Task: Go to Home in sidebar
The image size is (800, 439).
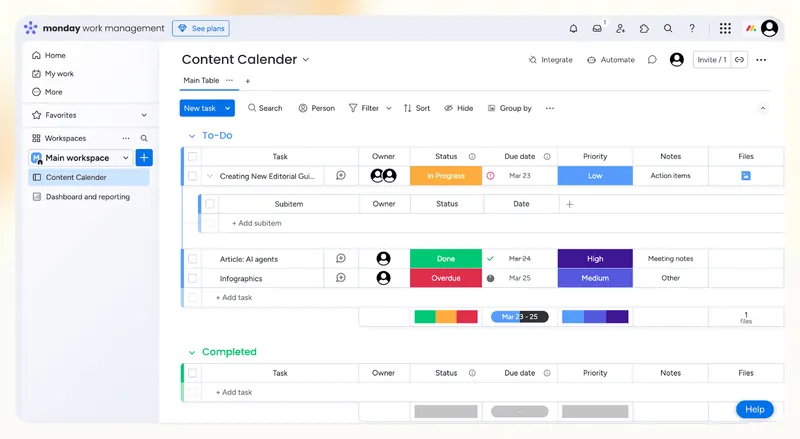Action: (49, 55)
